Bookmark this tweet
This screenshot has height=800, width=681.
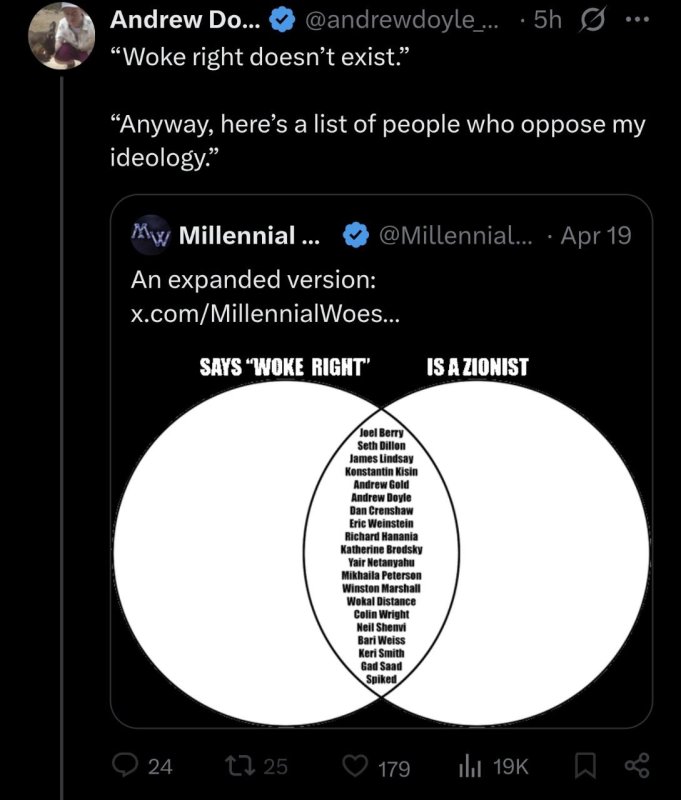[584, 766]
